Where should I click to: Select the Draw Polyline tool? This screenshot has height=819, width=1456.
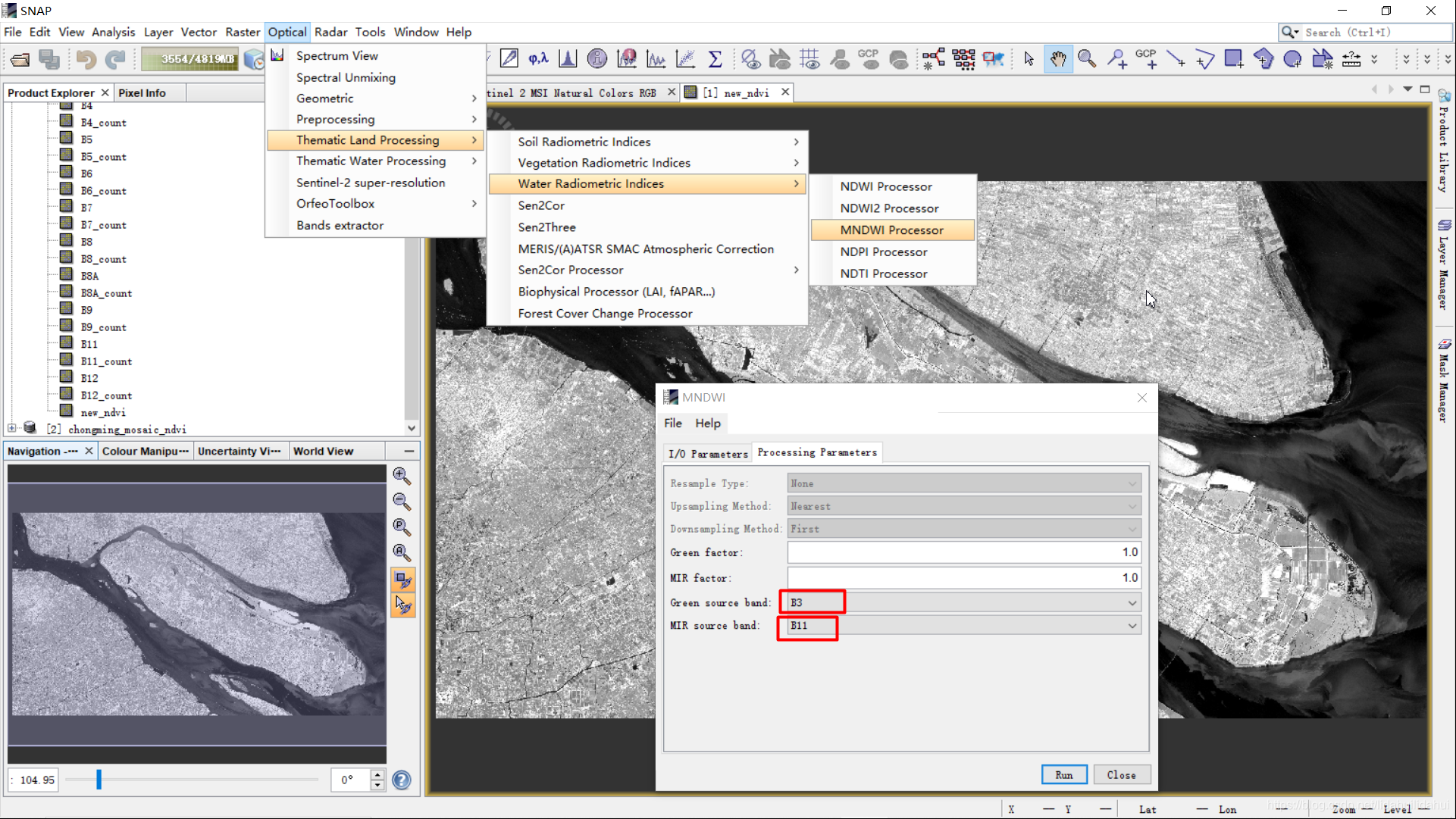pos(1205,59)
